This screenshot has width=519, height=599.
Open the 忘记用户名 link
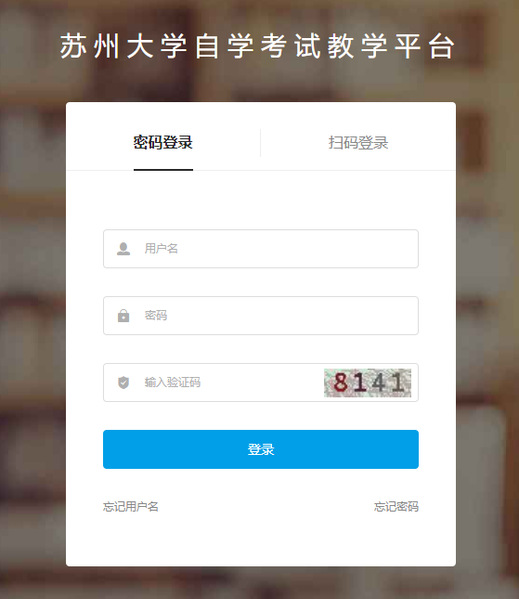131,507
